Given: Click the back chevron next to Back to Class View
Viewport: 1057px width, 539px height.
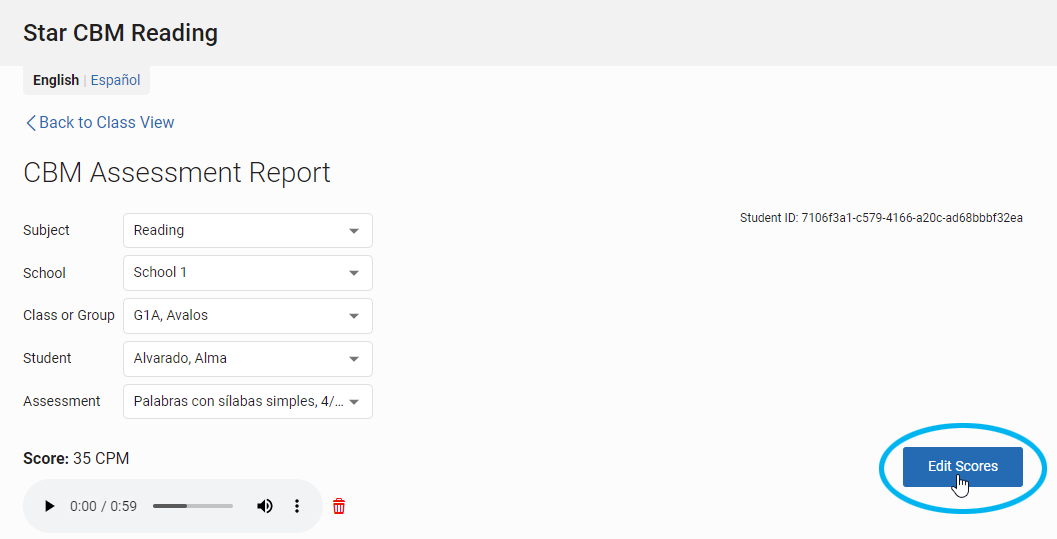Looking at the screenshot, I should (x=30, y=123).
